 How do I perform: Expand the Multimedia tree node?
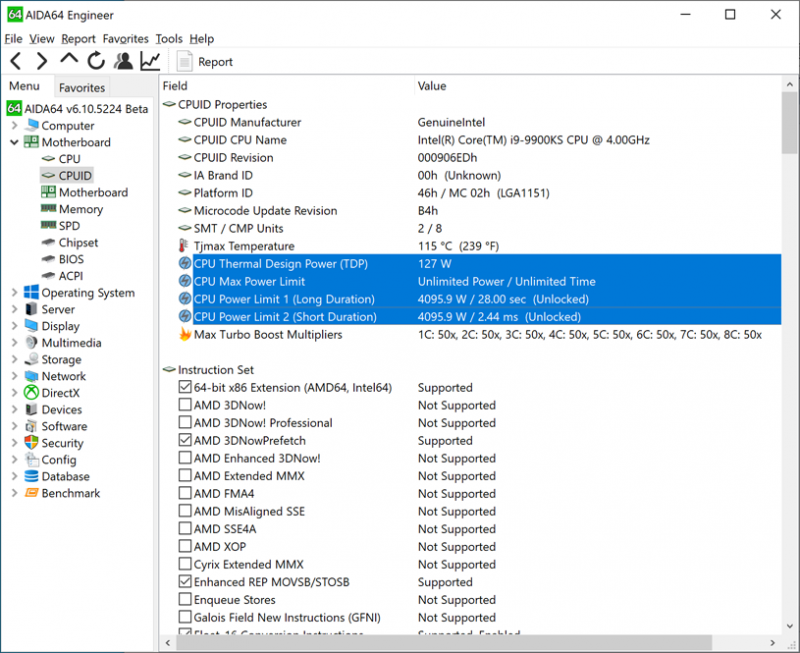tap(14, 342)
